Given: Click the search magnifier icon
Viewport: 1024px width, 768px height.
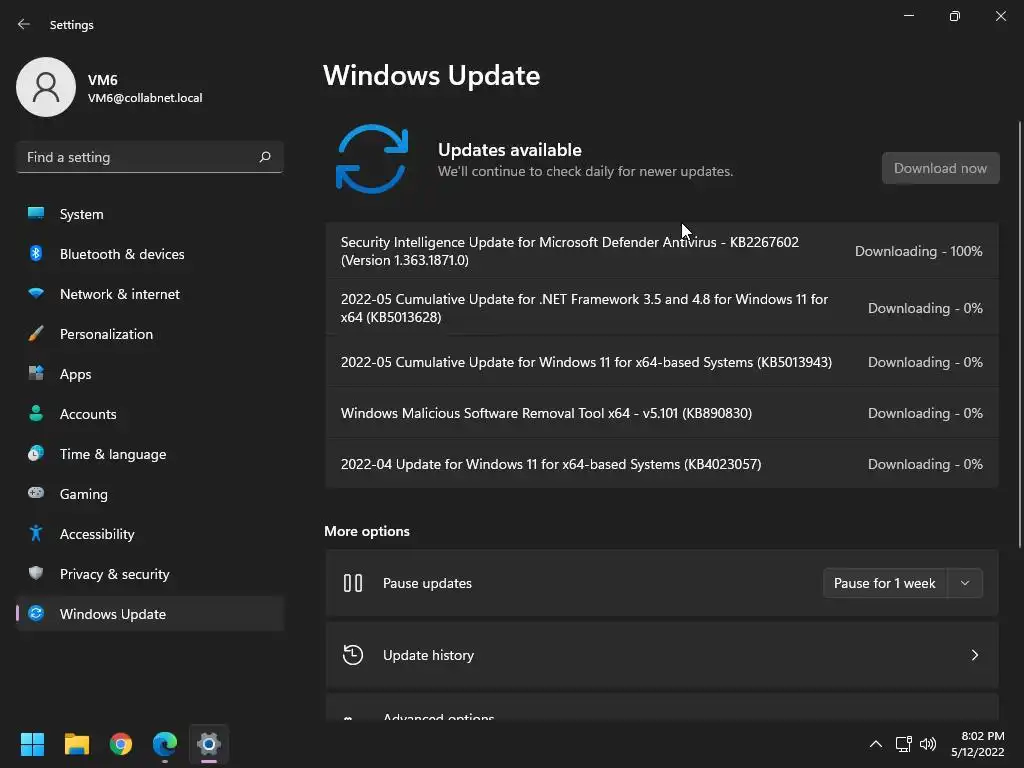Looking at the screenshot, I should click(264, 157).
